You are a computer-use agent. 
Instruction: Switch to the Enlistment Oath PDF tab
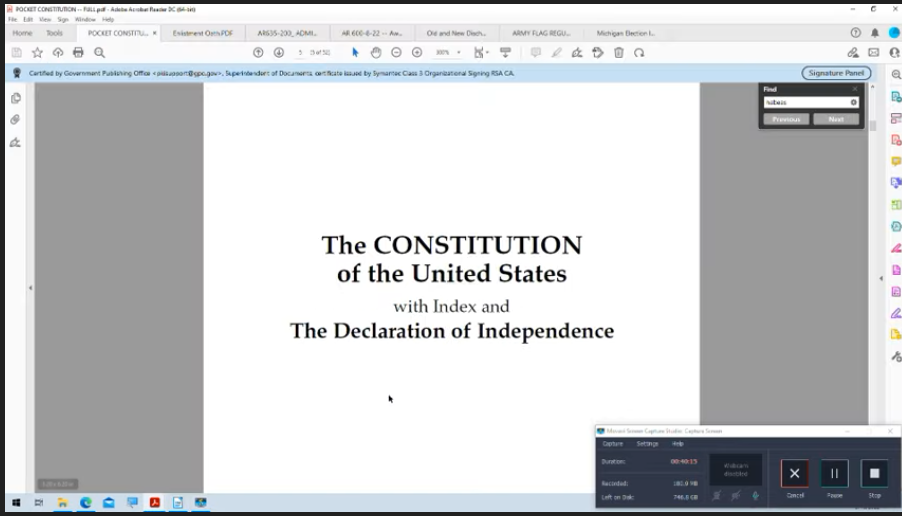click(x=202, y=33)
